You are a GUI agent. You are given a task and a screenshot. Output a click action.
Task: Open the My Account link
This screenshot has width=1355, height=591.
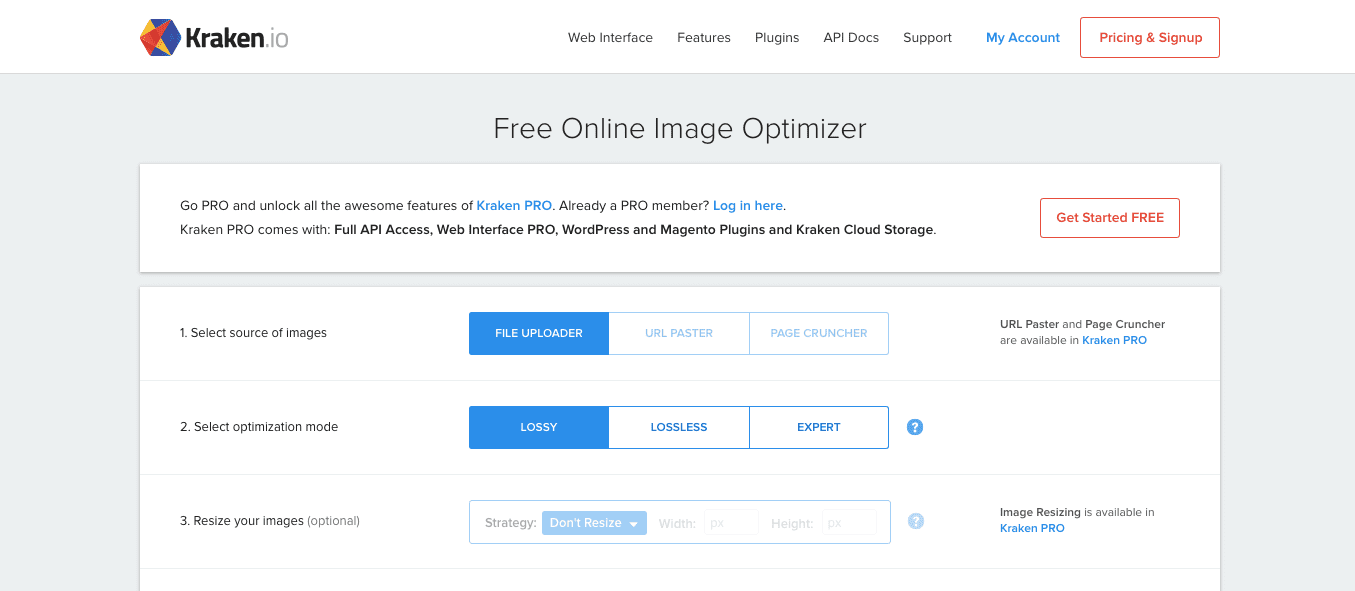point(1023,38)
